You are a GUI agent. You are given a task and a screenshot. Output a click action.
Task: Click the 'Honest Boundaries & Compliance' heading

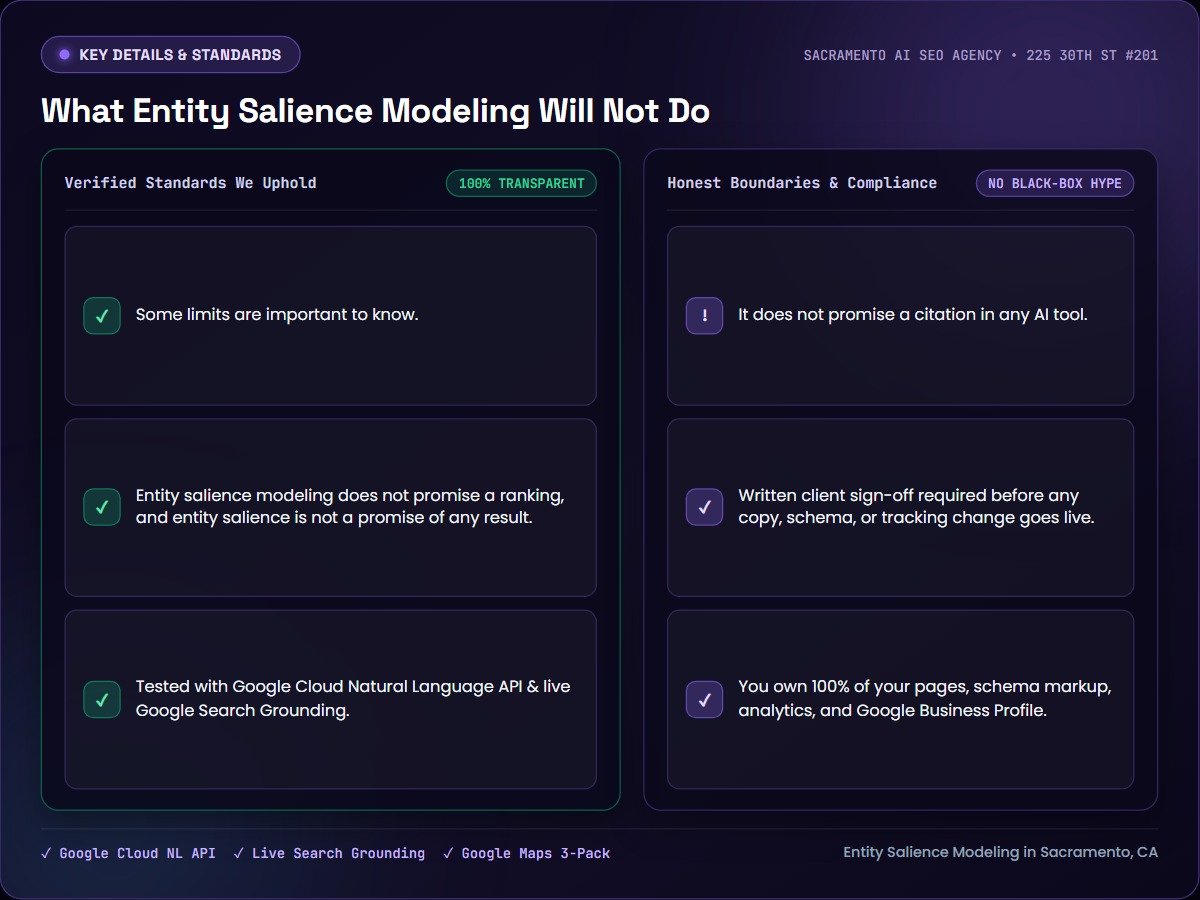pyautogui.click(x=802, y=183)
